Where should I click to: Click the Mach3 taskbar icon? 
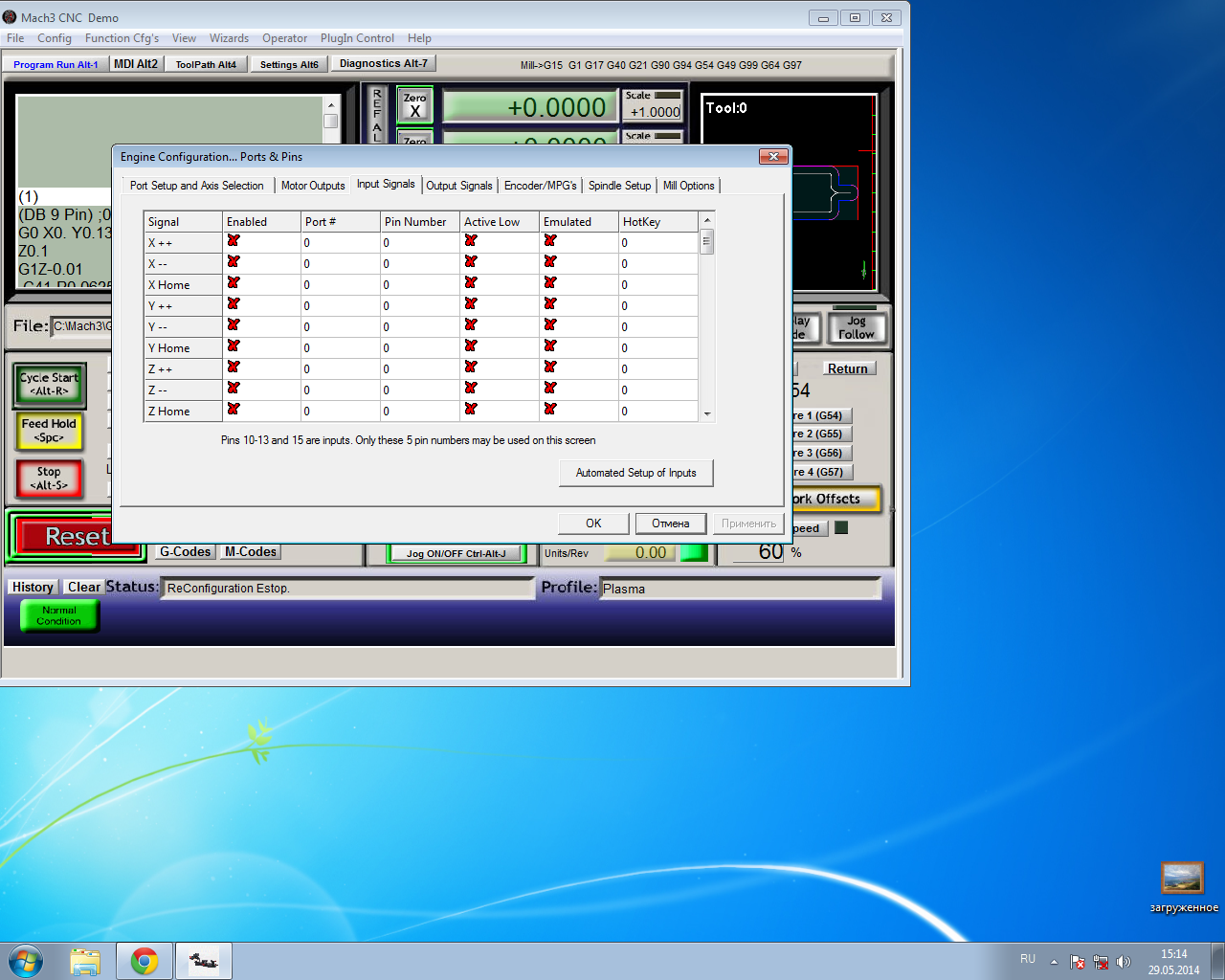point(203,961)
